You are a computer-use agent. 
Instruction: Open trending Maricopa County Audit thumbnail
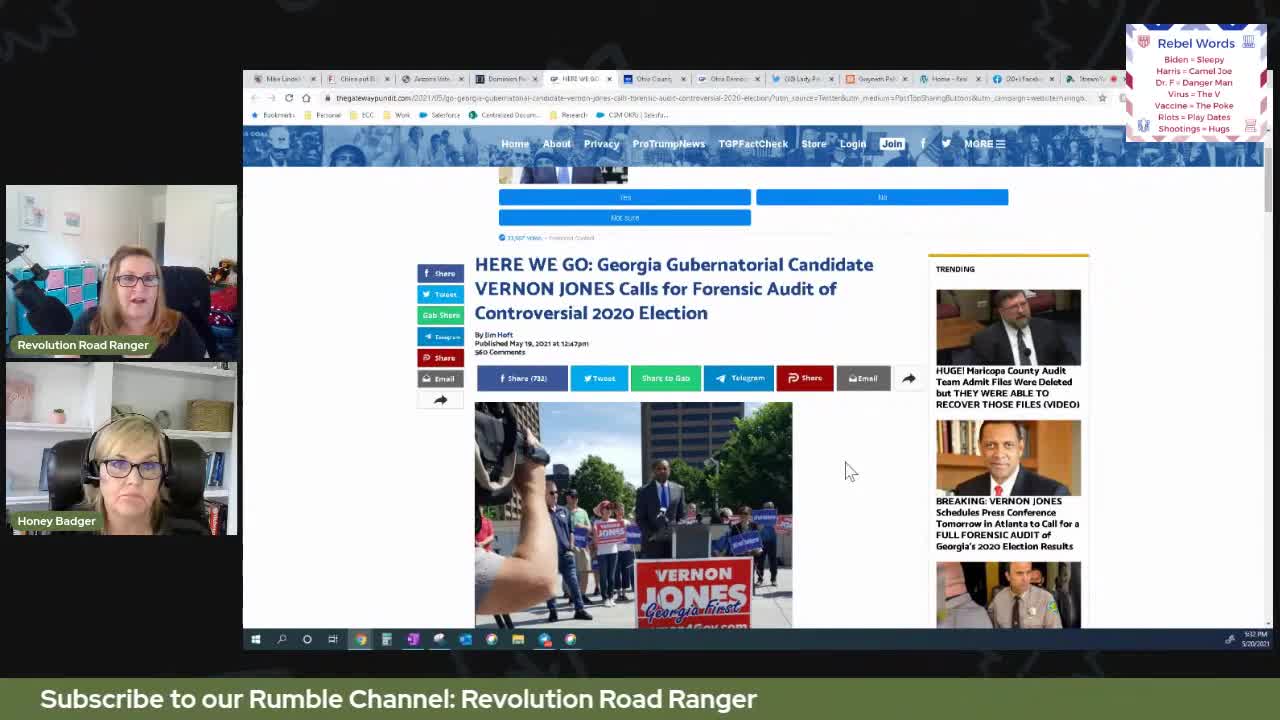[x=1008, y=327]
